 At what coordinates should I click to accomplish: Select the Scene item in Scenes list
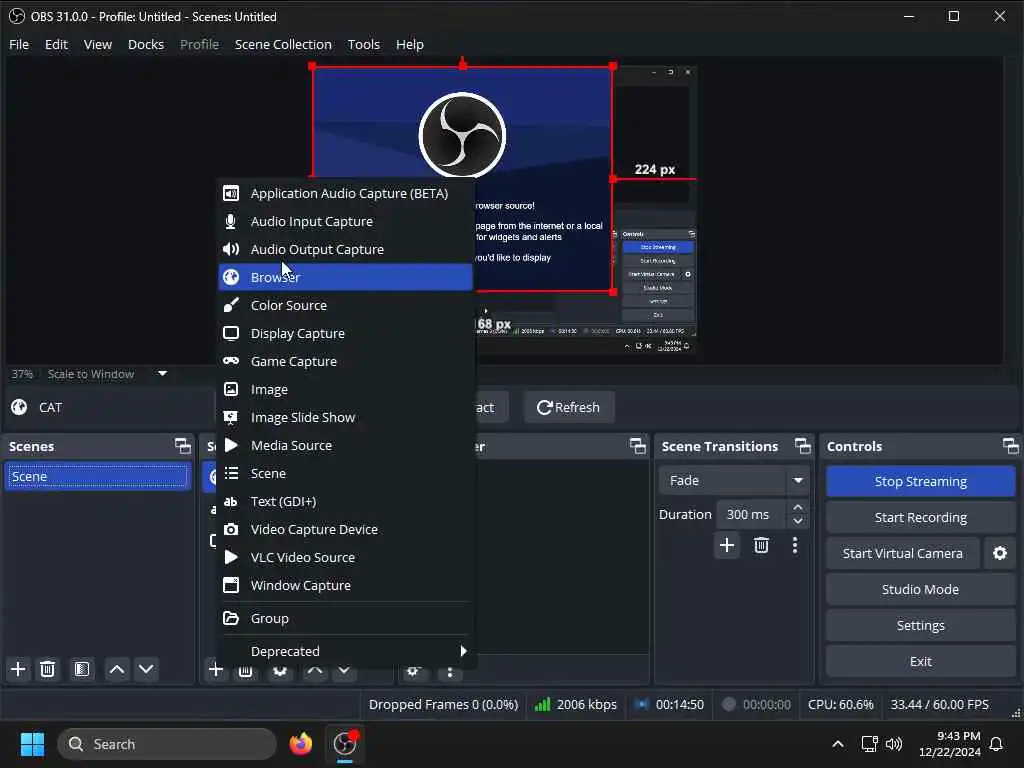97,476
